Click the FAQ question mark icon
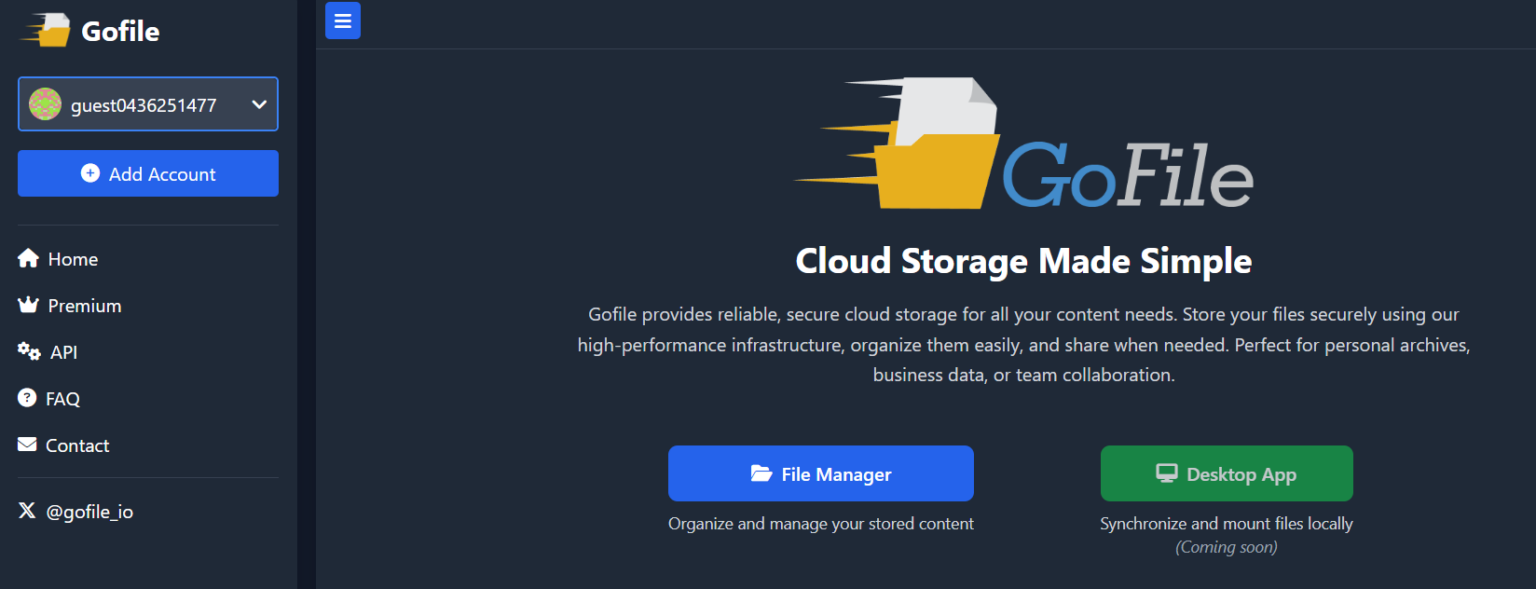Image resolution: width=1536 pixels, height=589 pixels. click(x=29, y=398)
